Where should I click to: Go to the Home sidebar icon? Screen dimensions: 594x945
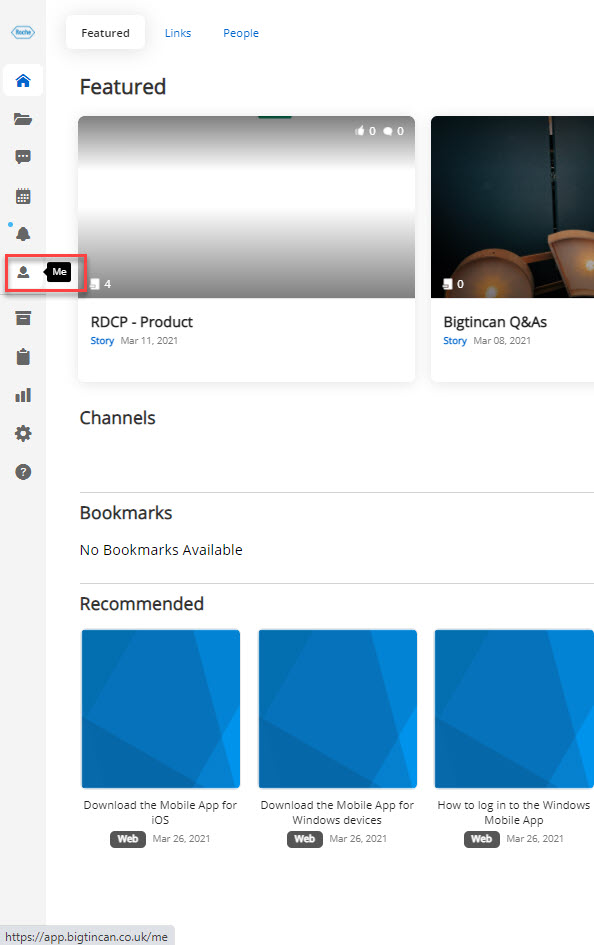[23, 80]
